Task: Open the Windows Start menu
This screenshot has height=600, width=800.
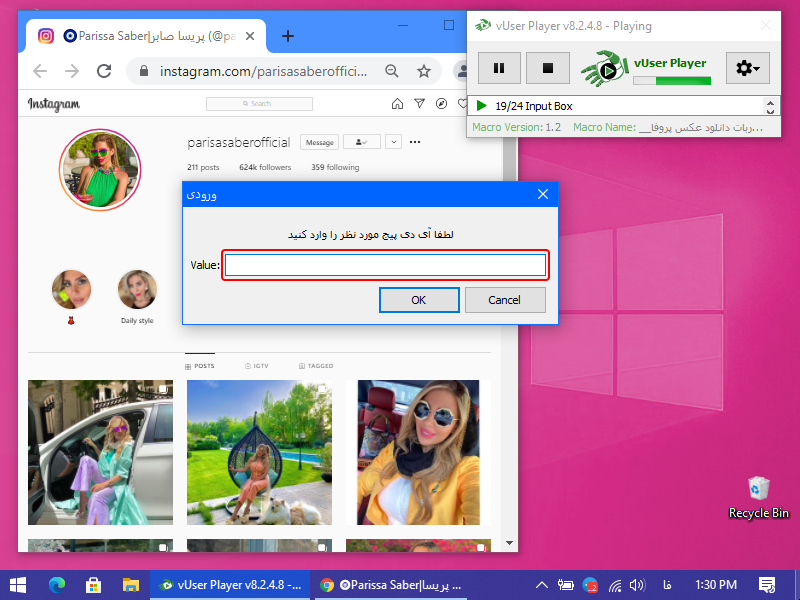Action: 18,585
